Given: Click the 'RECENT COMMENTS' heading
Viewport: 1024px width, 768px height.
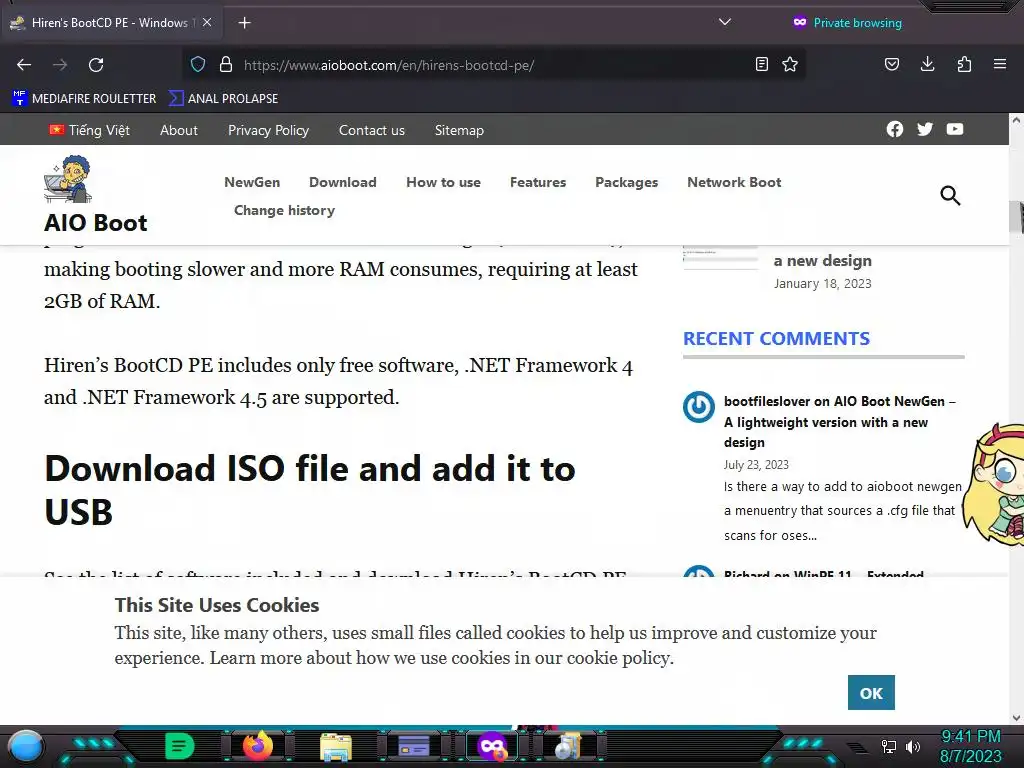Looking at the screenshot, I should [x=776, y=338].
